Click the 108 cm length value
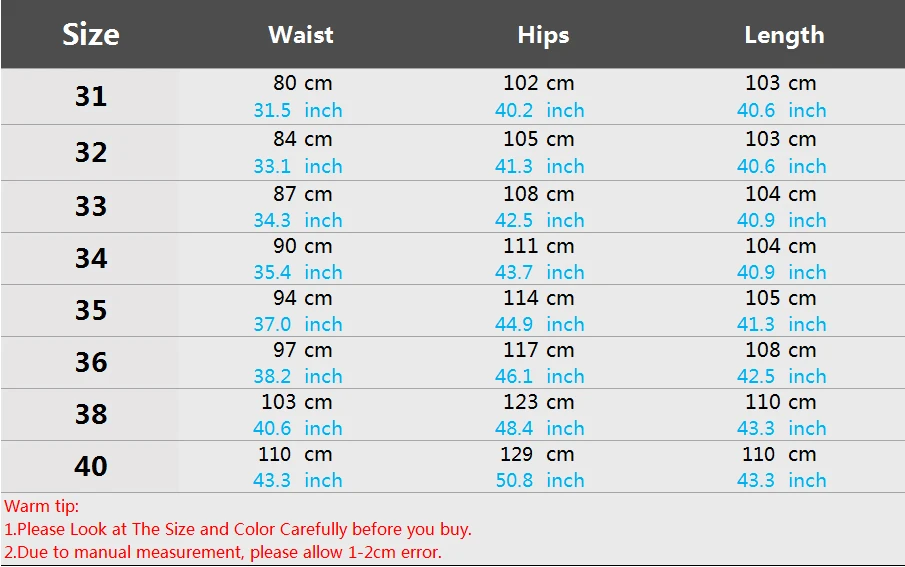Viewport: 905px width, 567px height. point(780,350)
